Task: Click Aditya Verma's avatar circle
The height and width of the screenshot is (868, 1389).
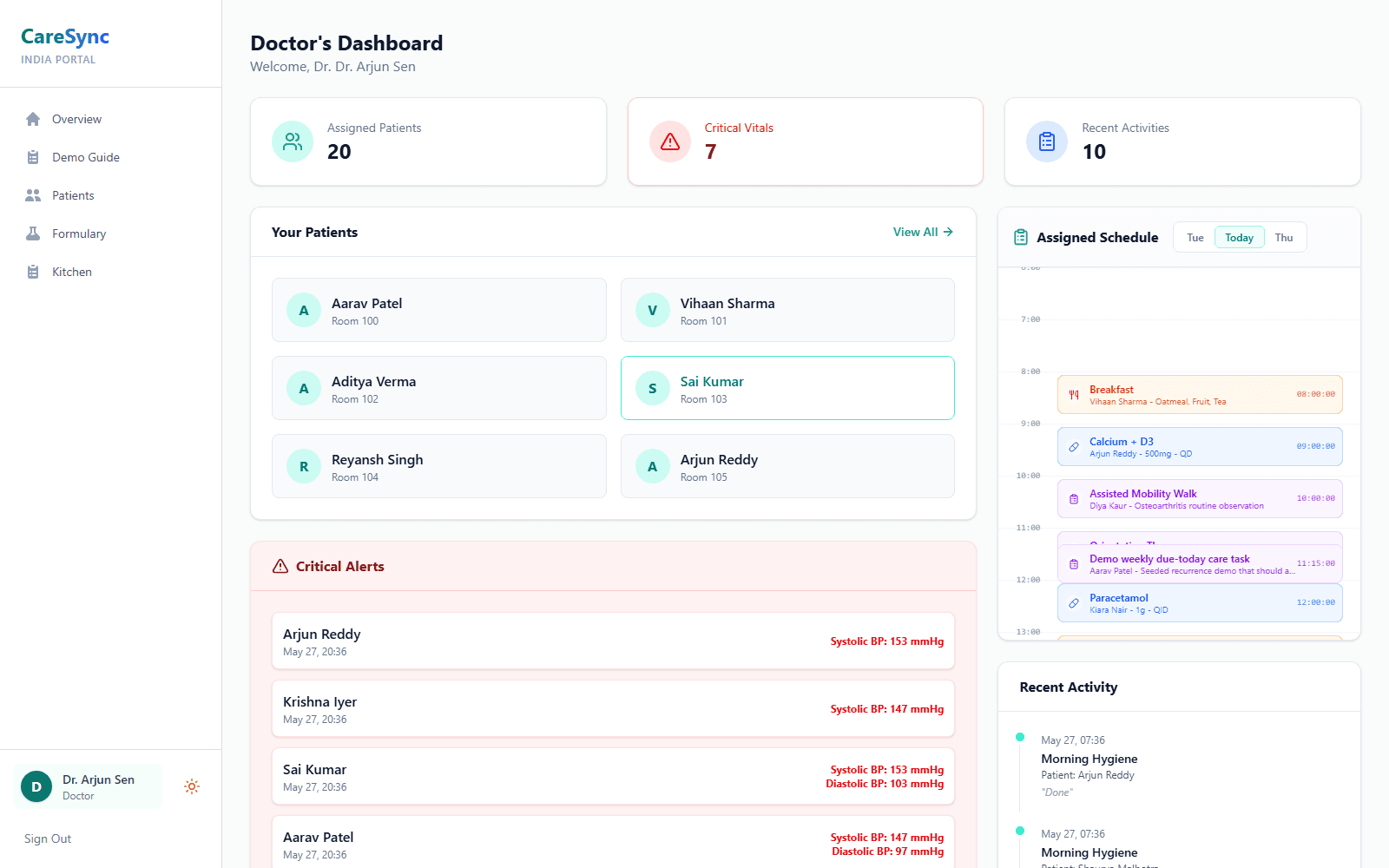Action: click(304, 388)
